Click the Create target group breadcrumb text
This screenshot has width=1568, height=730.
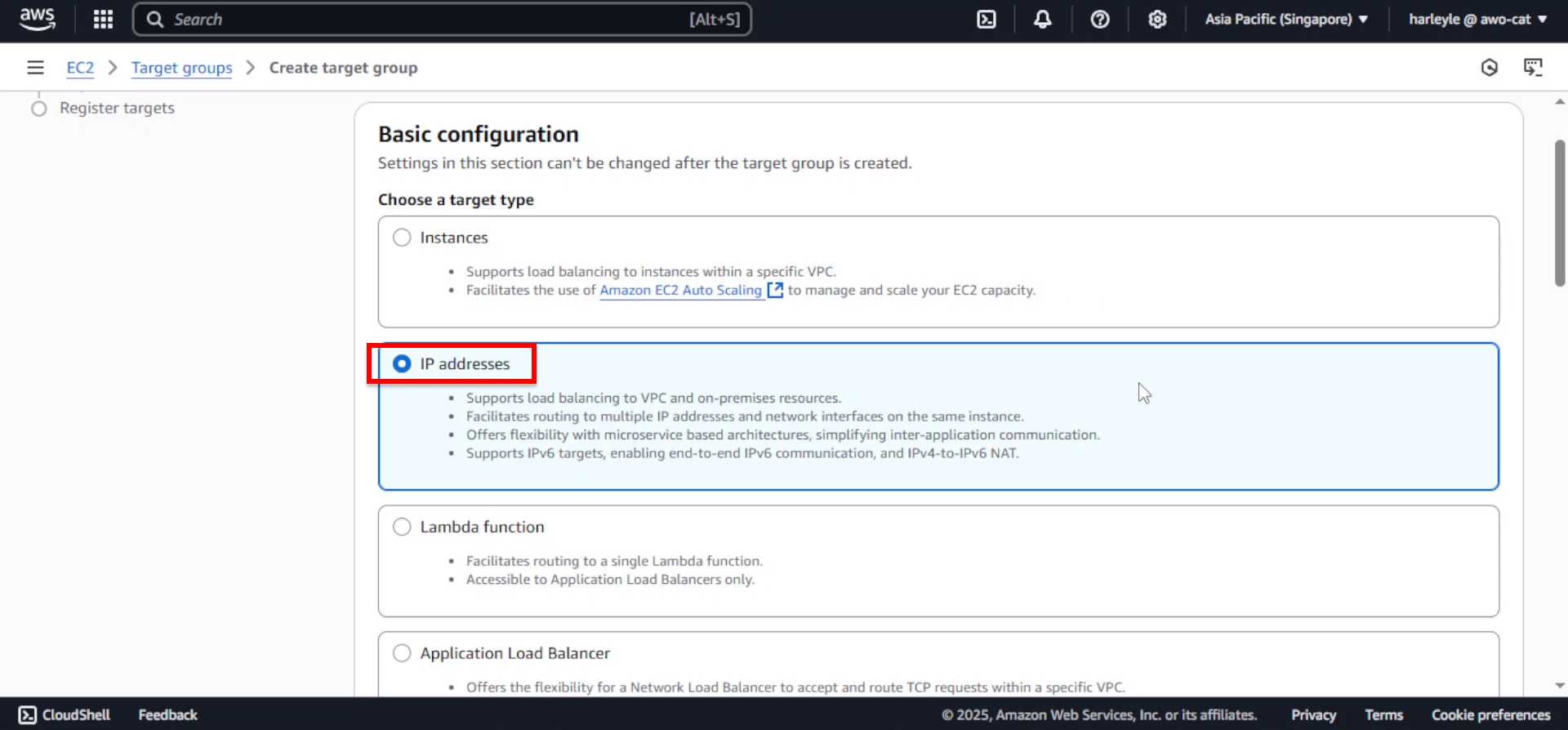pyautogui.click(x=343, y=68)
